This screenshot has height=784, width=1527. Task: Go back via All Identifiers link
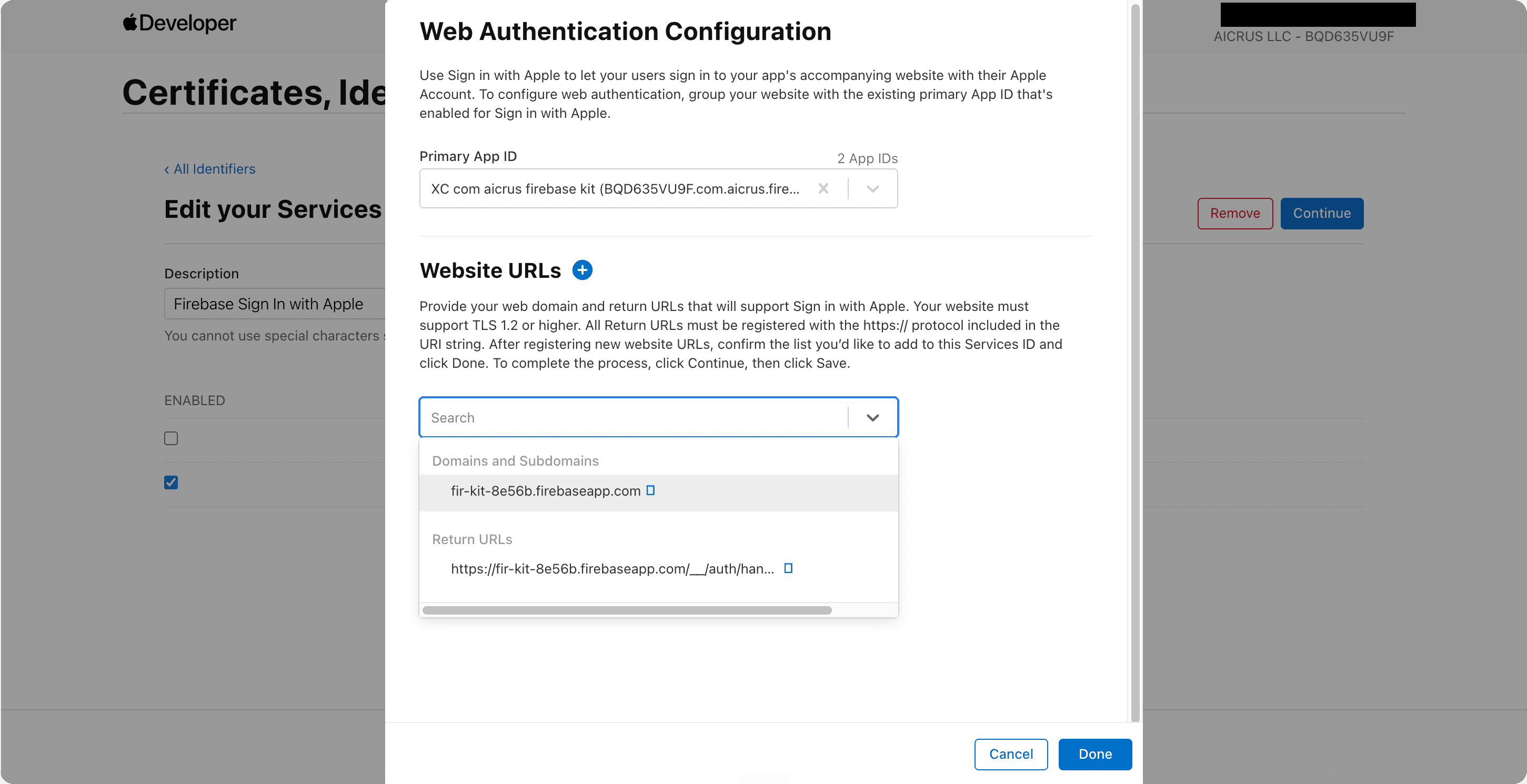[x=210, y=169]
